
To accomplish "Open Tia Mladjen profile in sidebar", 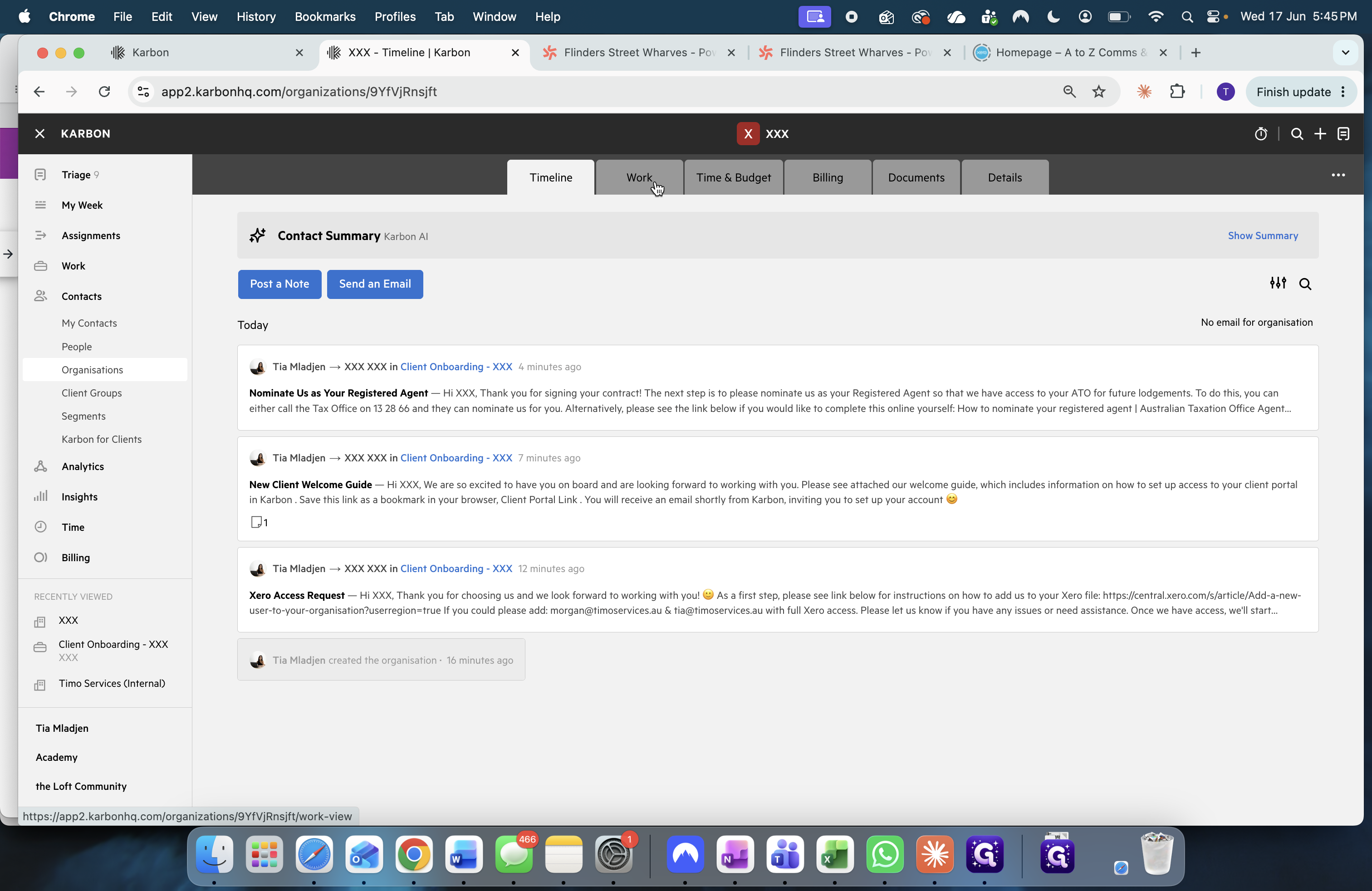I will 62,729.
